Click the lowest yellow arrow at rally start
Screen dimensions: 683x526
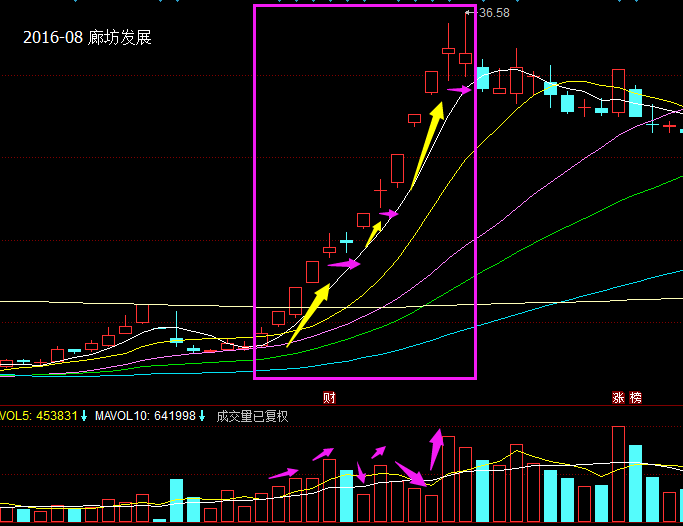tap(309, 316)
